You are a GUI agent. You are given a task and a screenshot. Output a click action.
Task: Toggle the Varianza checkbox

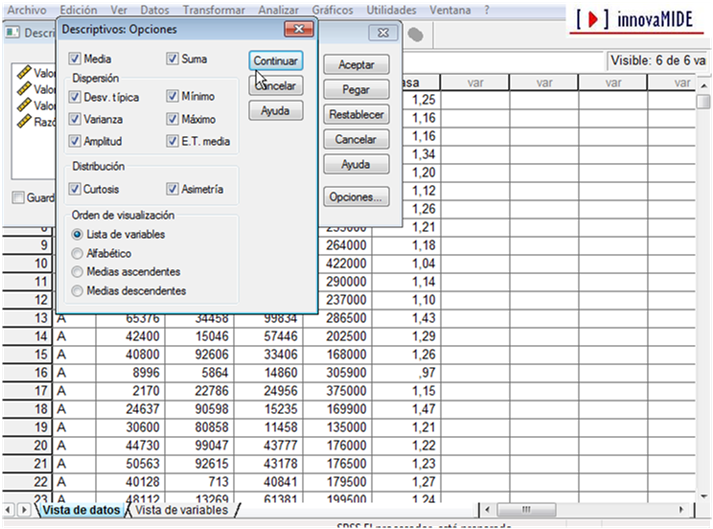coord(75,119)
